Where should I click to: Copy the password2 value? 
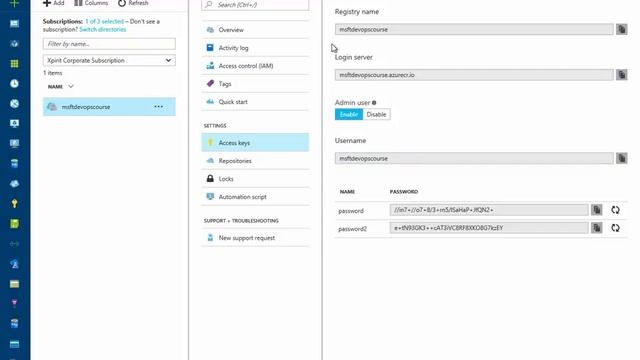point(597,228)
